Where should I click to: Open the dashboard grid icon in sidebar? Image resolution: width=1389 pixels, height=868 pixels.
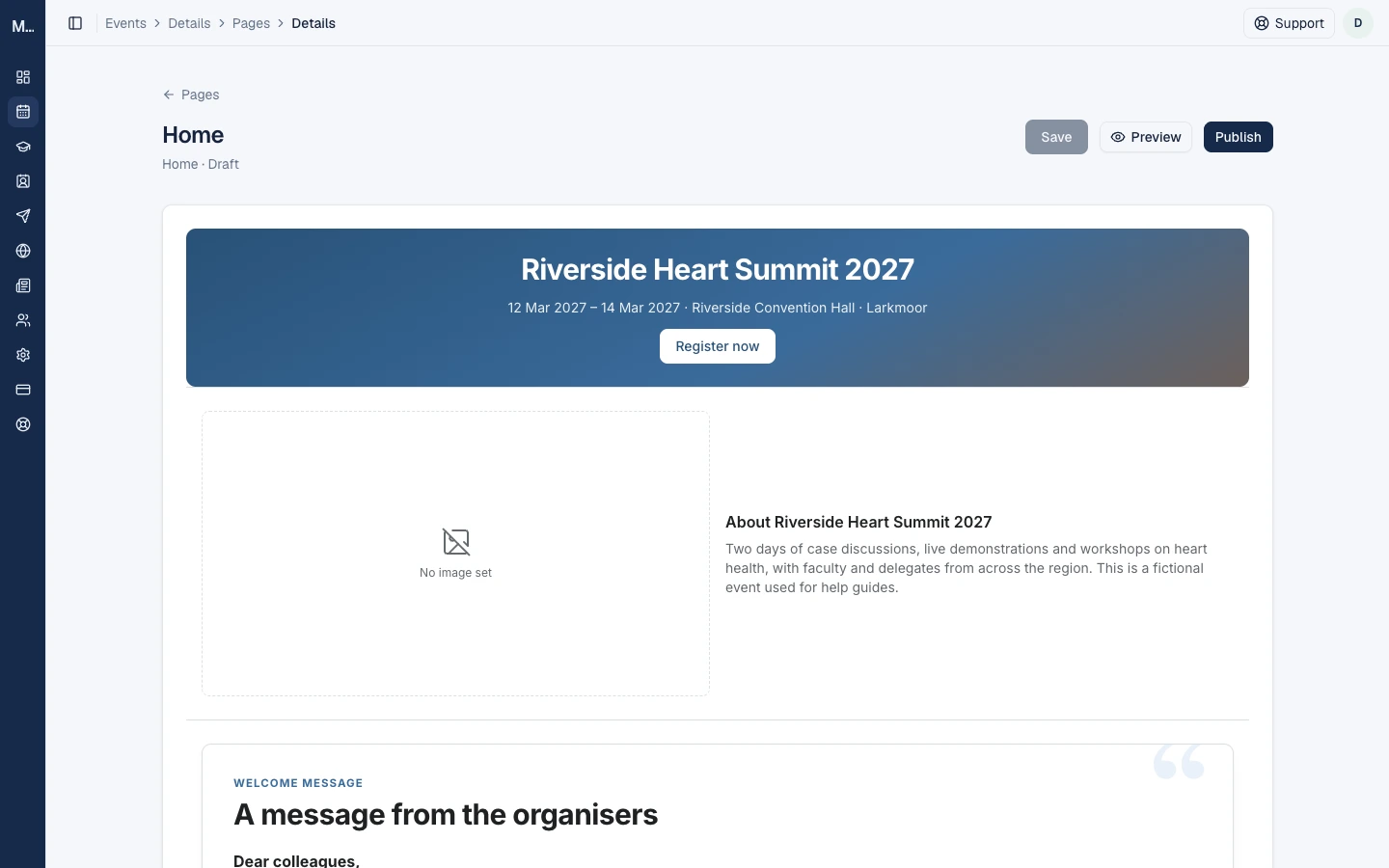[x=23, y=77]
